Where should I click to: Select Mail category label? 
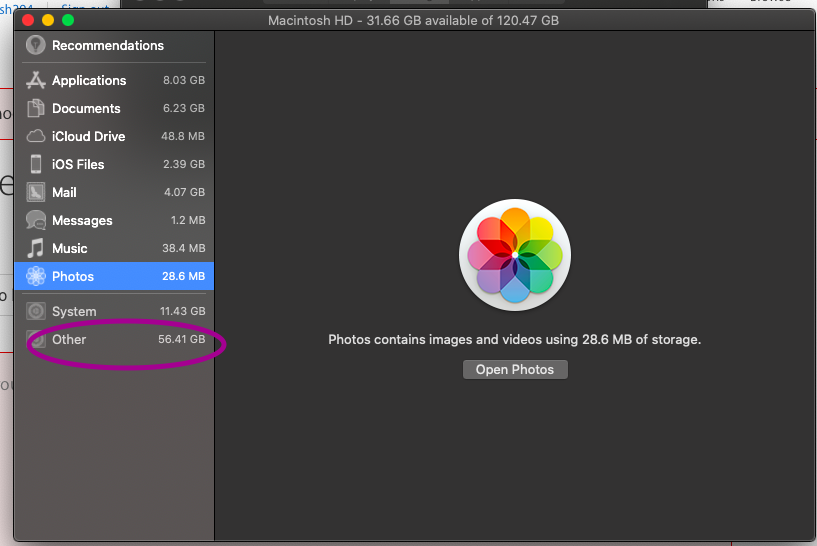64,192
